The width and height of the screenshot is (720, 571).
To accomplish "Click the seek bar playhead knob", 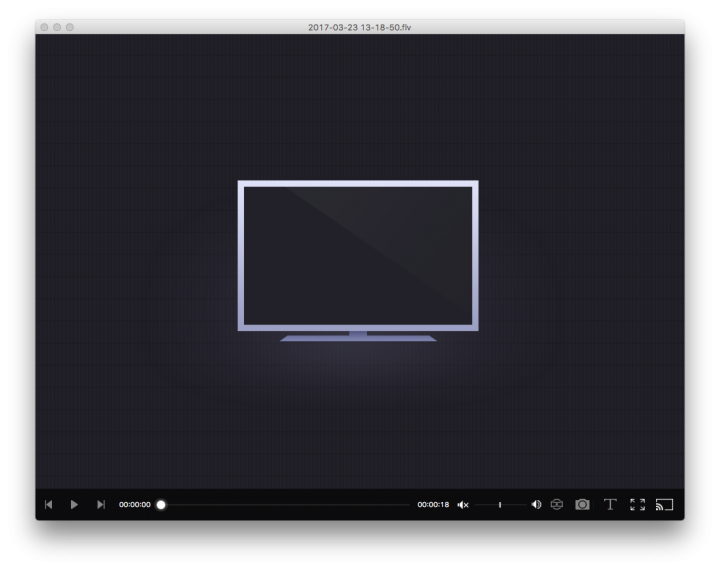I will (x=161, y=505).
